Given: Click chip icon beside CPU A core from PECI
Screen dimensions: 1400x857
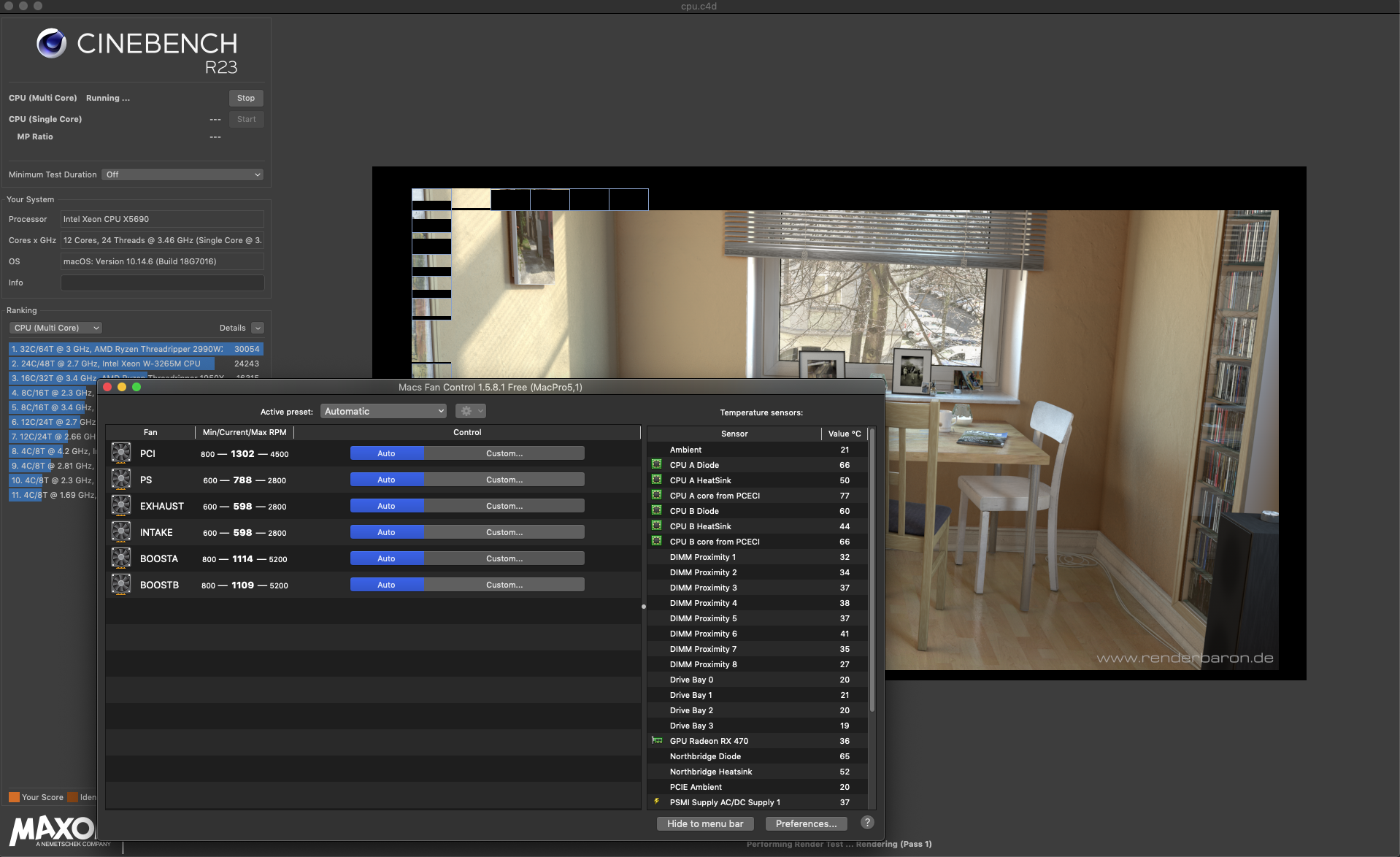Looking at the screenshot, I should coord(657,495).
